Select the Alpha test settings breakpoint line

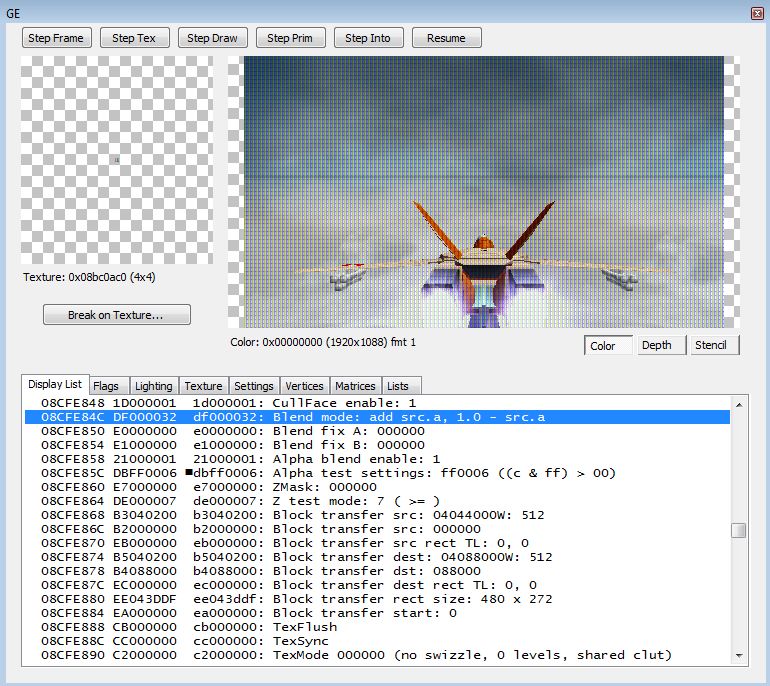(380, 473)
